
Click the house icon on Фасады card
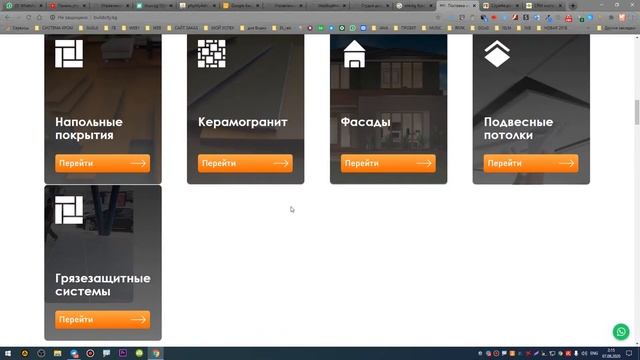tap(354, 53)
